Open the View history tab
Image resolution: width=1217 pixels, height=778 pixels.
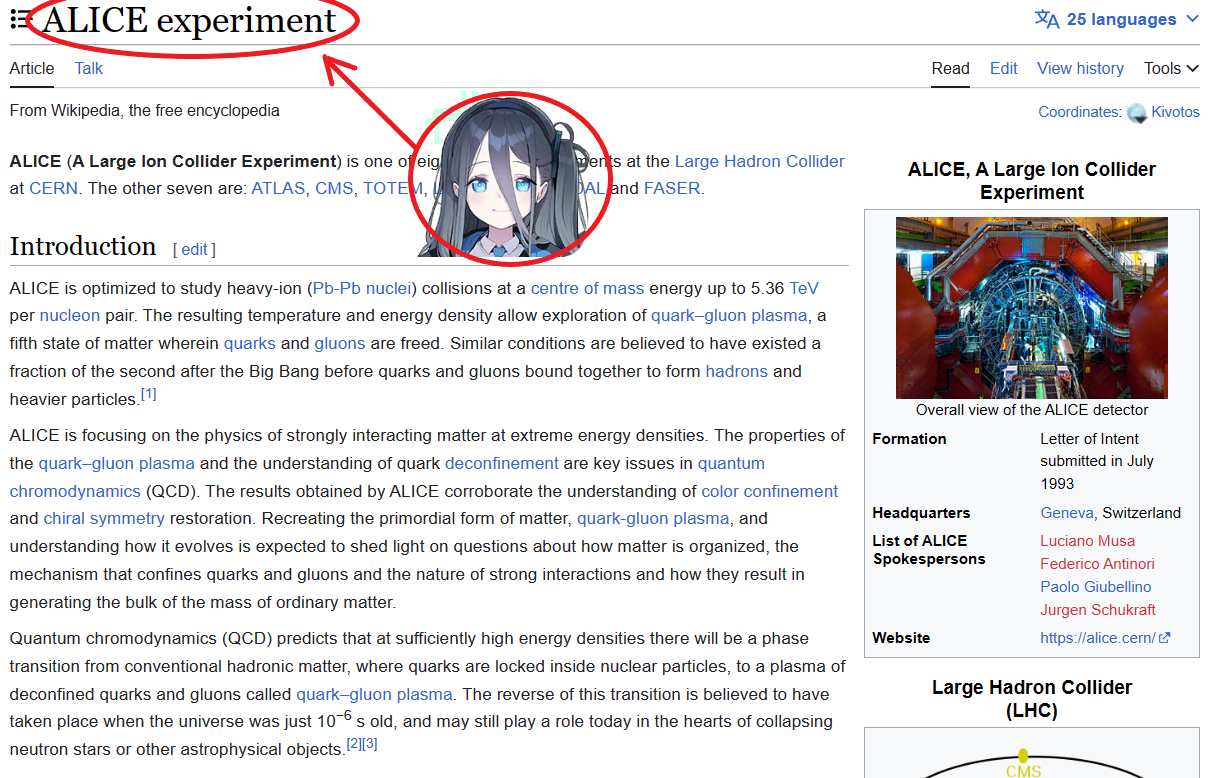1080,68
